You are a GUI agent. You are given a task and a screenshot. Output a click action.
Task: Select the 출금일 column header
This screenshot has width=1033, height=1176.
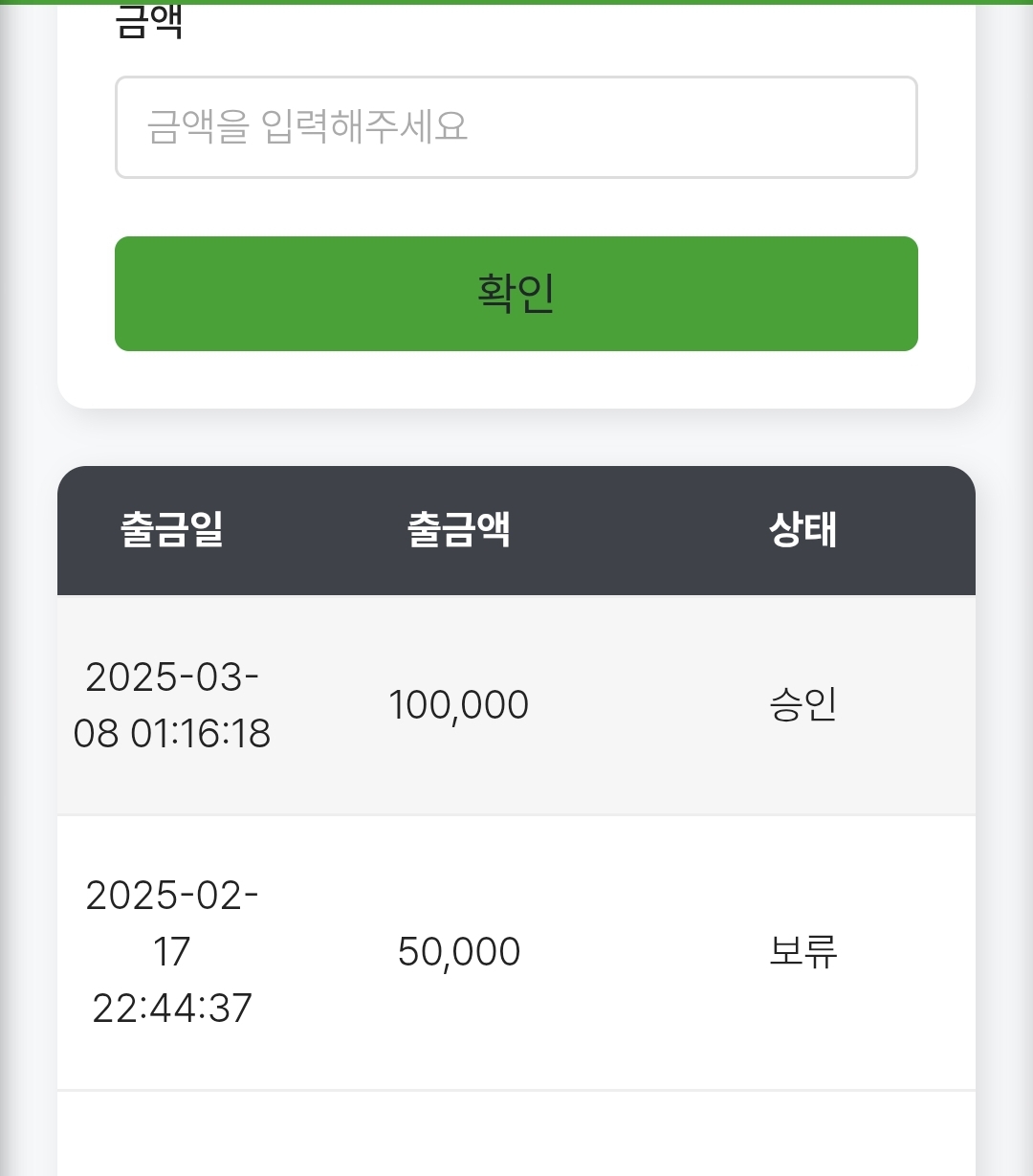pyautogui.click(x=172, y=529)
